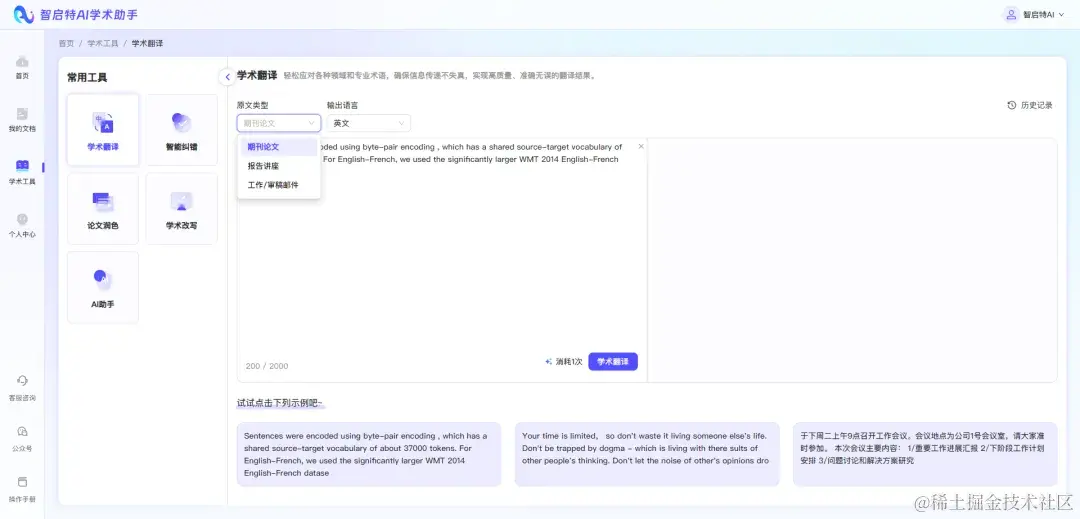Use the 于下周二上午9点 meeting example

tap(925, 454)
